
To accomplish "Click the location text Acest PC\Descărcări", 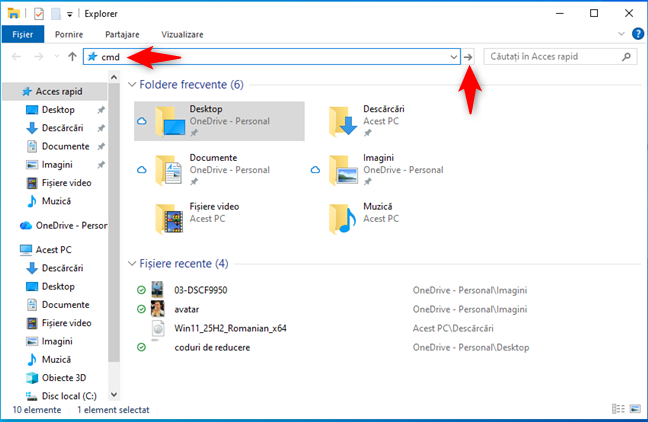I will click(x=453, y=328).
